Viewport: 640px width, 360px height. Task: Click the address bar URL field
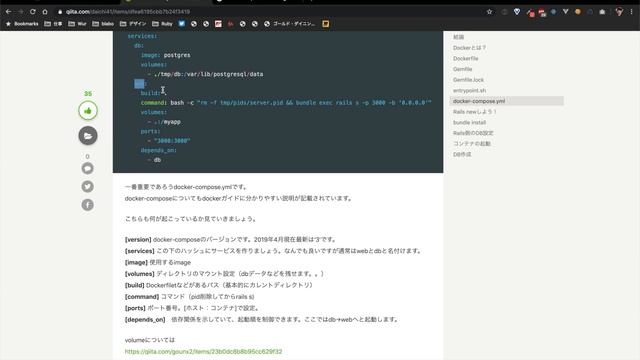[269, 12]
